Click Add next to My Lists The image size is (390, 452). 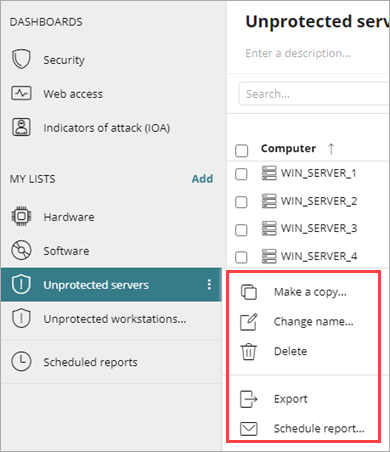pos(202,179)
